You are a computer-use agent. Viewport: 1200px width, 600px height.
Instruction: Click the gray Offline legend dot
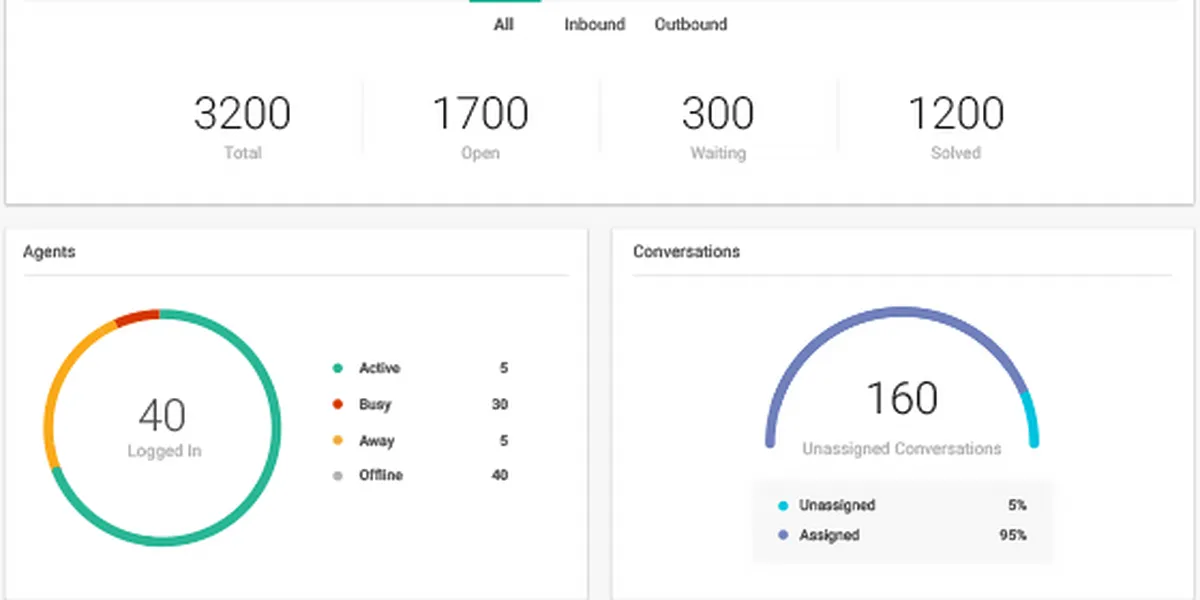tap(338, 476)
